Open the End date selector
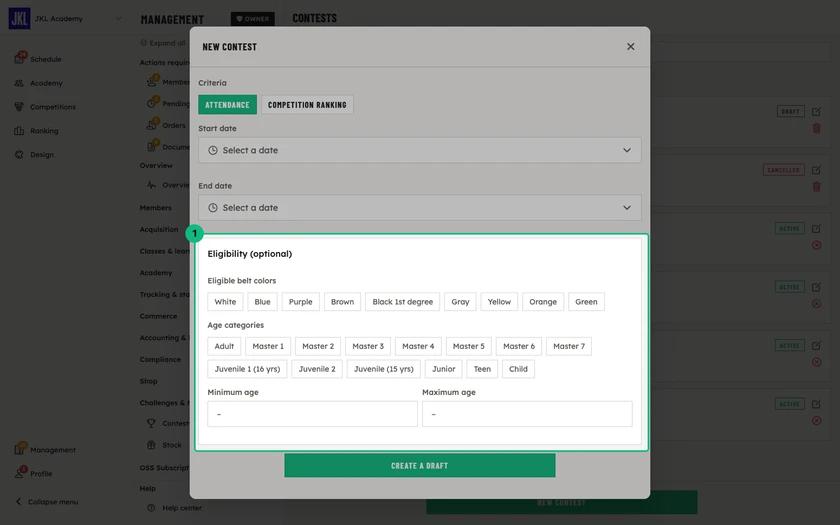Screen dimensions: 840x525 click(419, 207)
